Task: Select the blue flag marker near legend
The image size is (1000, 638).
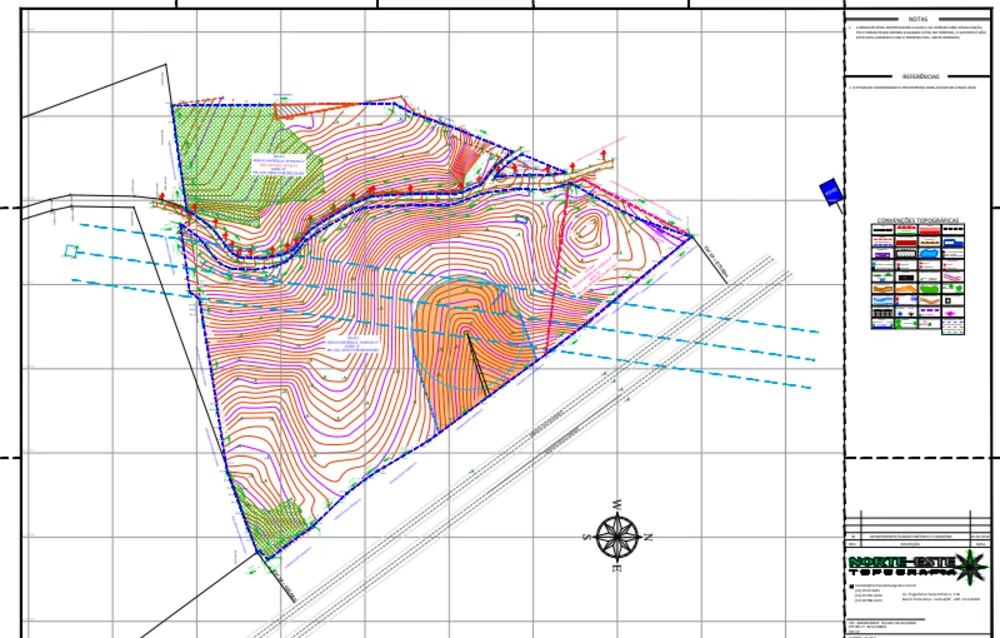Action: click(830, 191)
